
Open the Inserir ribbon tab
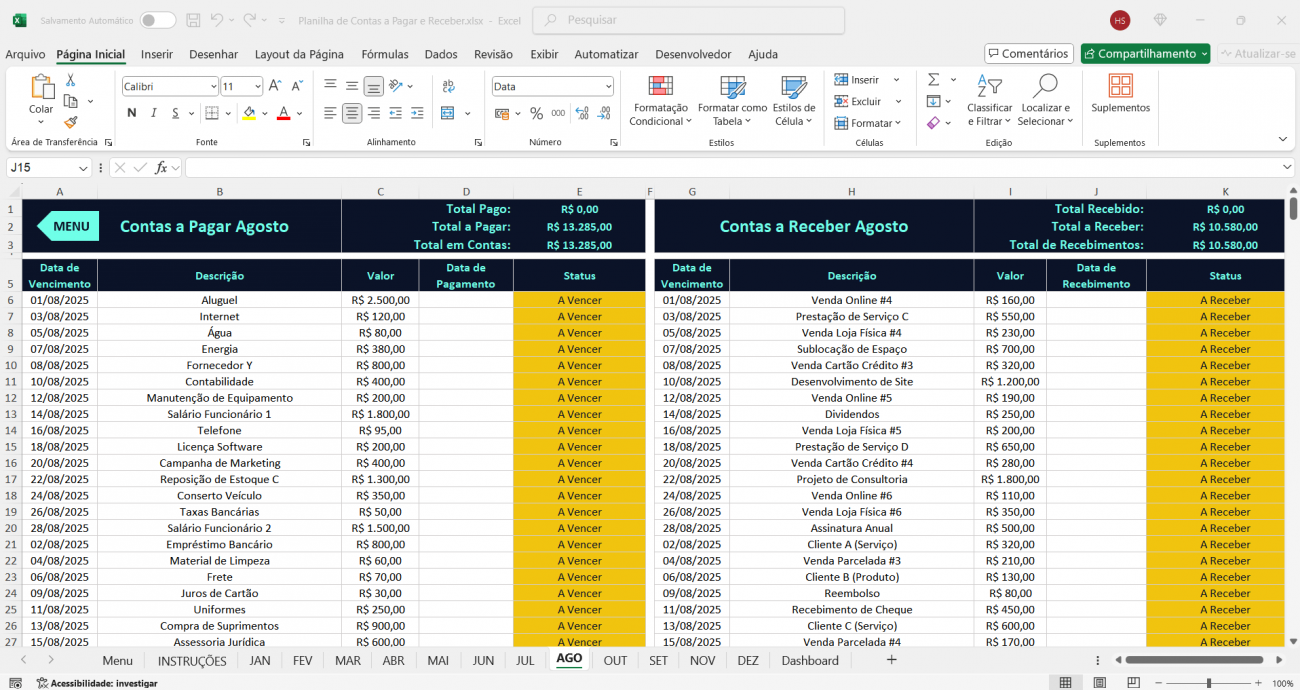coord(157,54)
